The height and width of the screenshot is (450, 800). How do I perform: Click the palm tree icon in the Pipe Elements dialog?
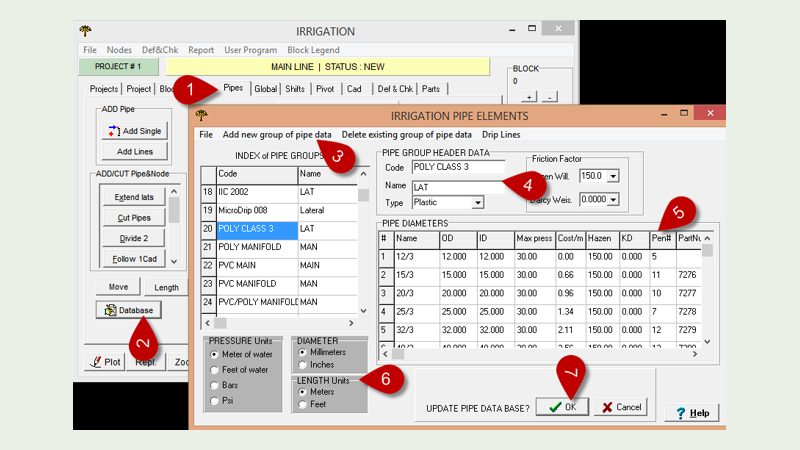point(202,116)
